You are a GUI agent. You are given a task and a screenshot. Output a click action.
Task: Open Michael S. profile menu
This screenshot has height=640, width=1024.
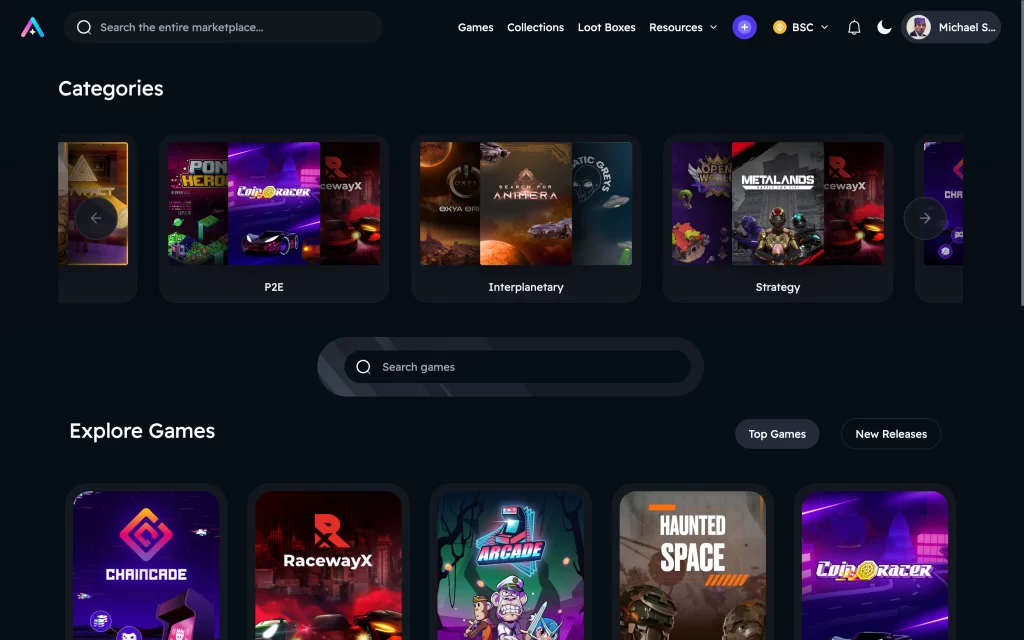(951, 27)
